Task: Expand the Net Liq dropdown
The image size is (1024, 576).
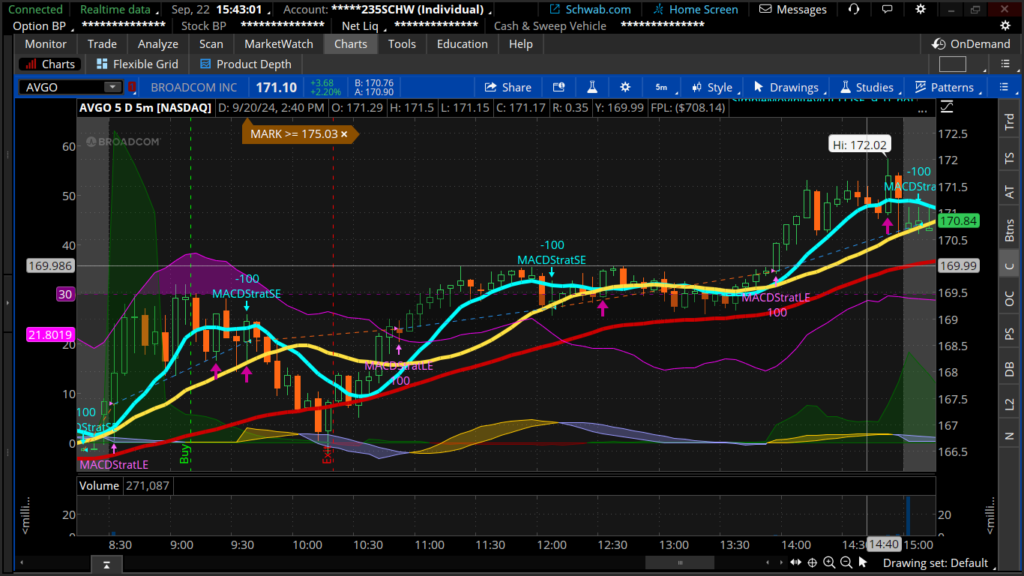Action: [x=362, y=25]
